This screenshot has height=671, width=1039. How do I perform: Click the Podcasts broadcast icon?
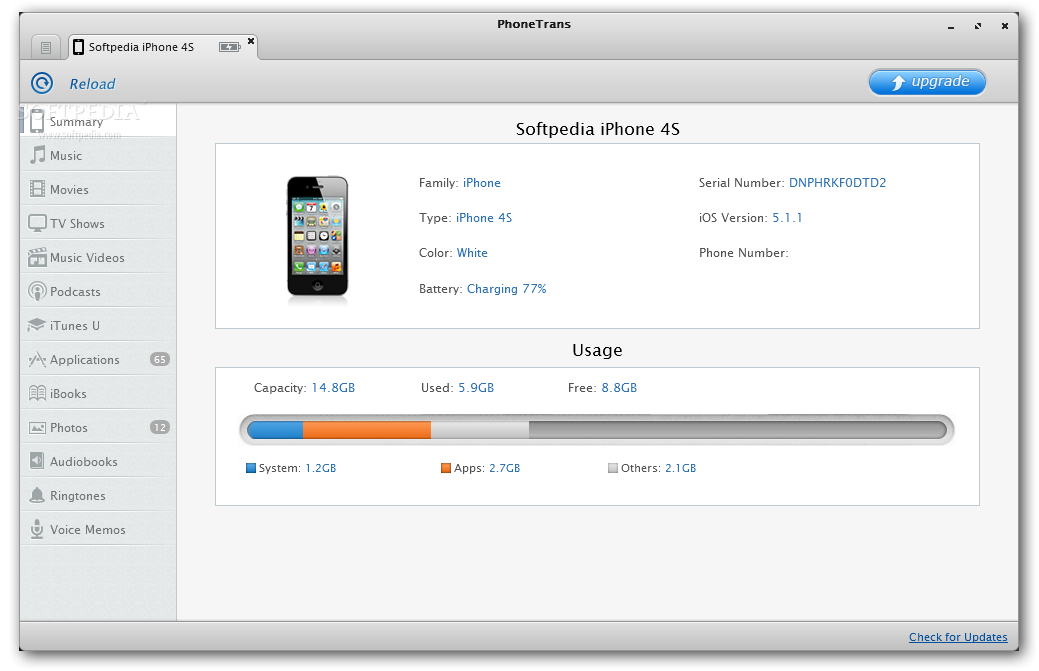click(37, 291)
